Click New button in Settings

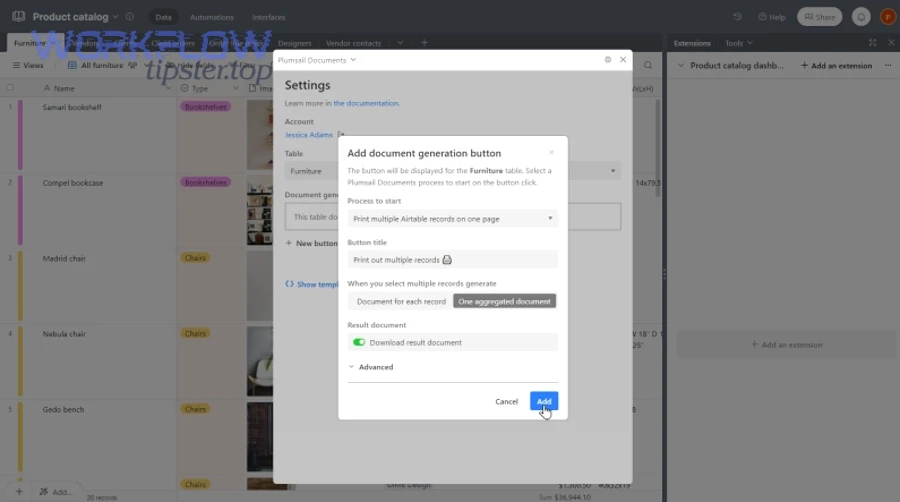[312, 243]
